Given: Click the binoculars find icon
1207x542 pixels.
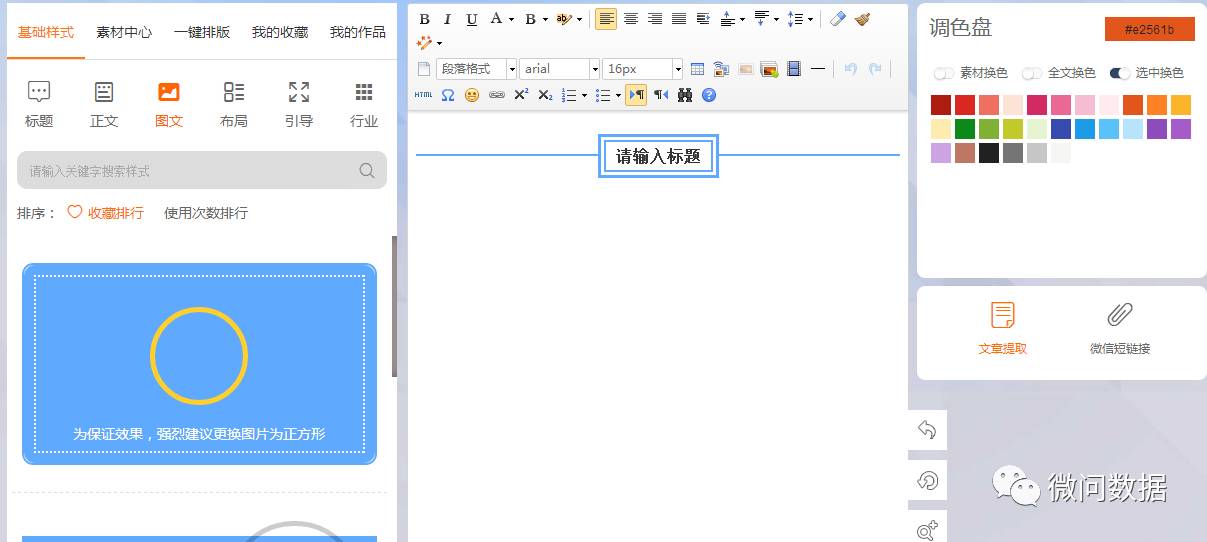Looking at the screenshot, I should click(685, 95).
